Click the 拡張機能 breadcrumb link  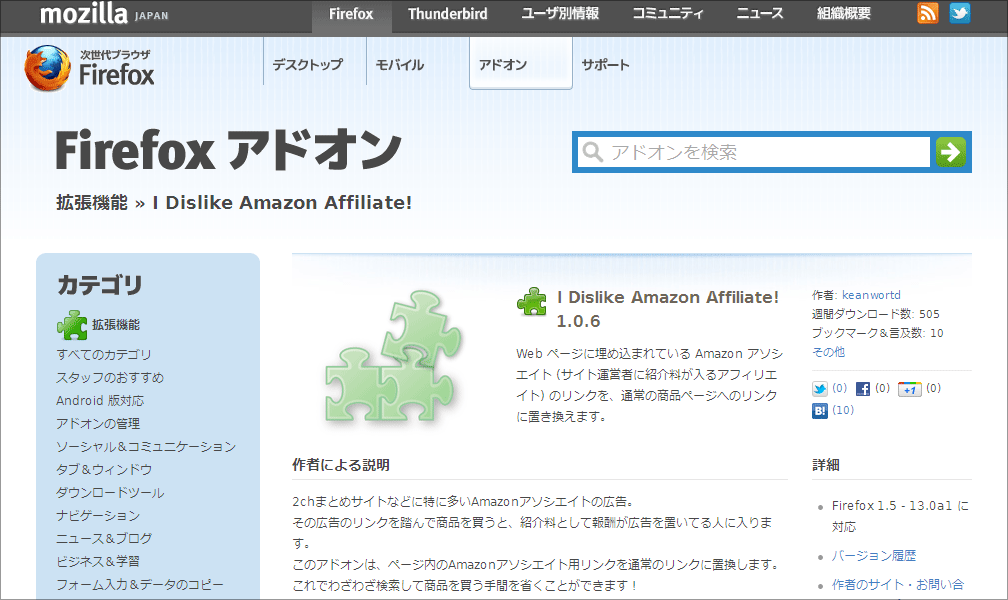coord(92,203)
